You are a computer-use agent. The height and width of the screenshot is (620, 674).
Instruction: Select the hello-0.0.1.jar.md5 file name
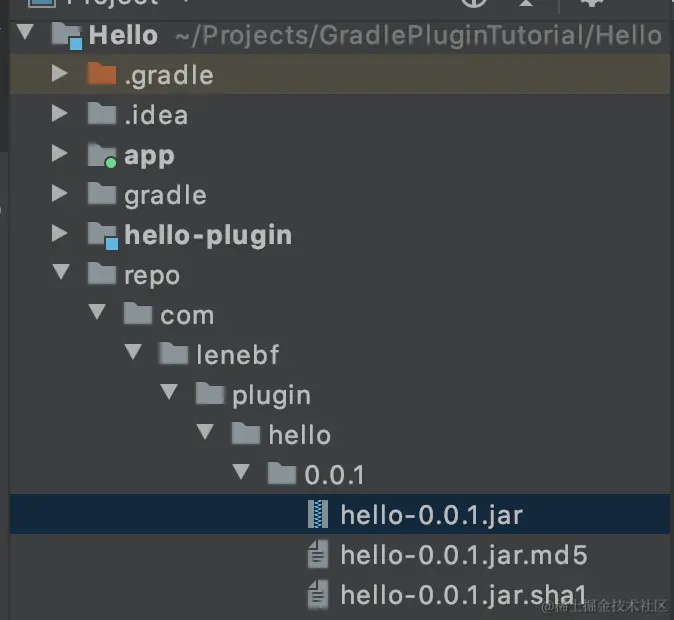[x=464, y=555]
